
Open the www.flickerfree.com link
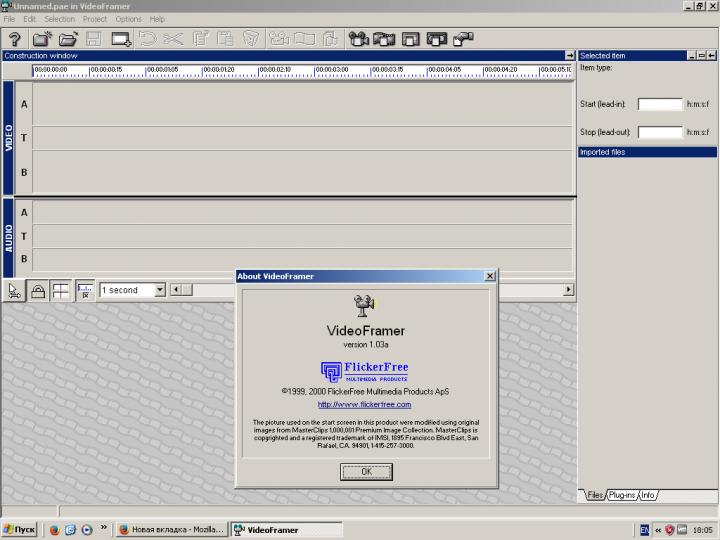[x=365, y=404]
